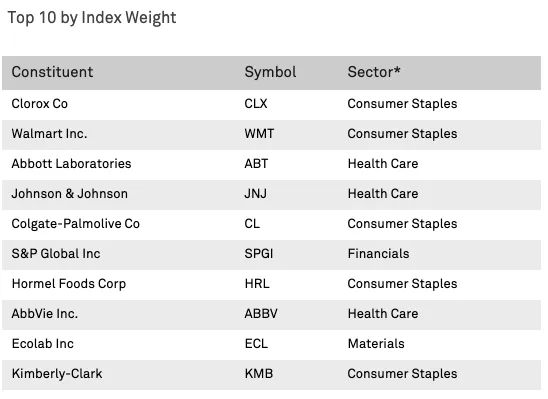Click the Financials sector cell
Image resolution: width=548 pixels, height=399 pixels.
tap(378, 254)
